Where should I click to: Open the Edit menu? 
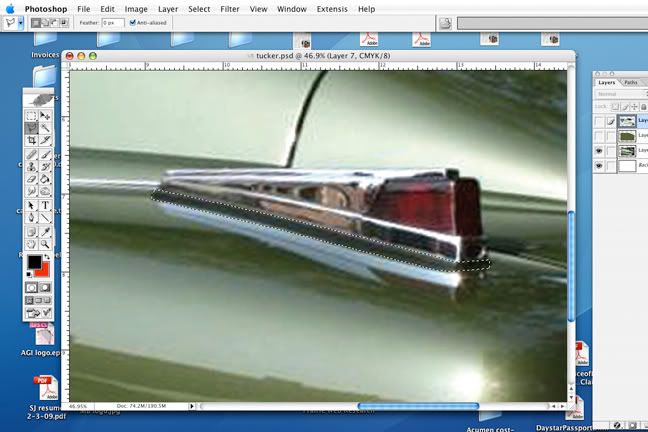(x=107, y=9)
